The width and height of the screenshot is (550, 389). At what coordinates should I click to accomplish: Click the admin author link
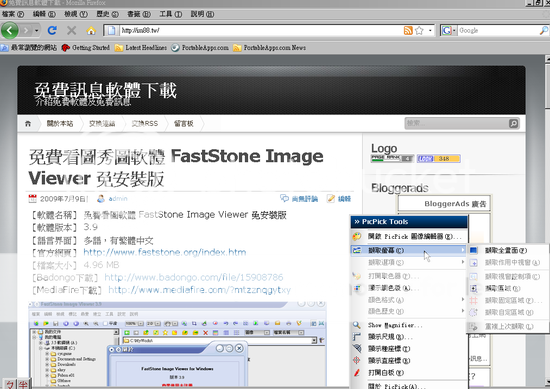coord(118,199)
